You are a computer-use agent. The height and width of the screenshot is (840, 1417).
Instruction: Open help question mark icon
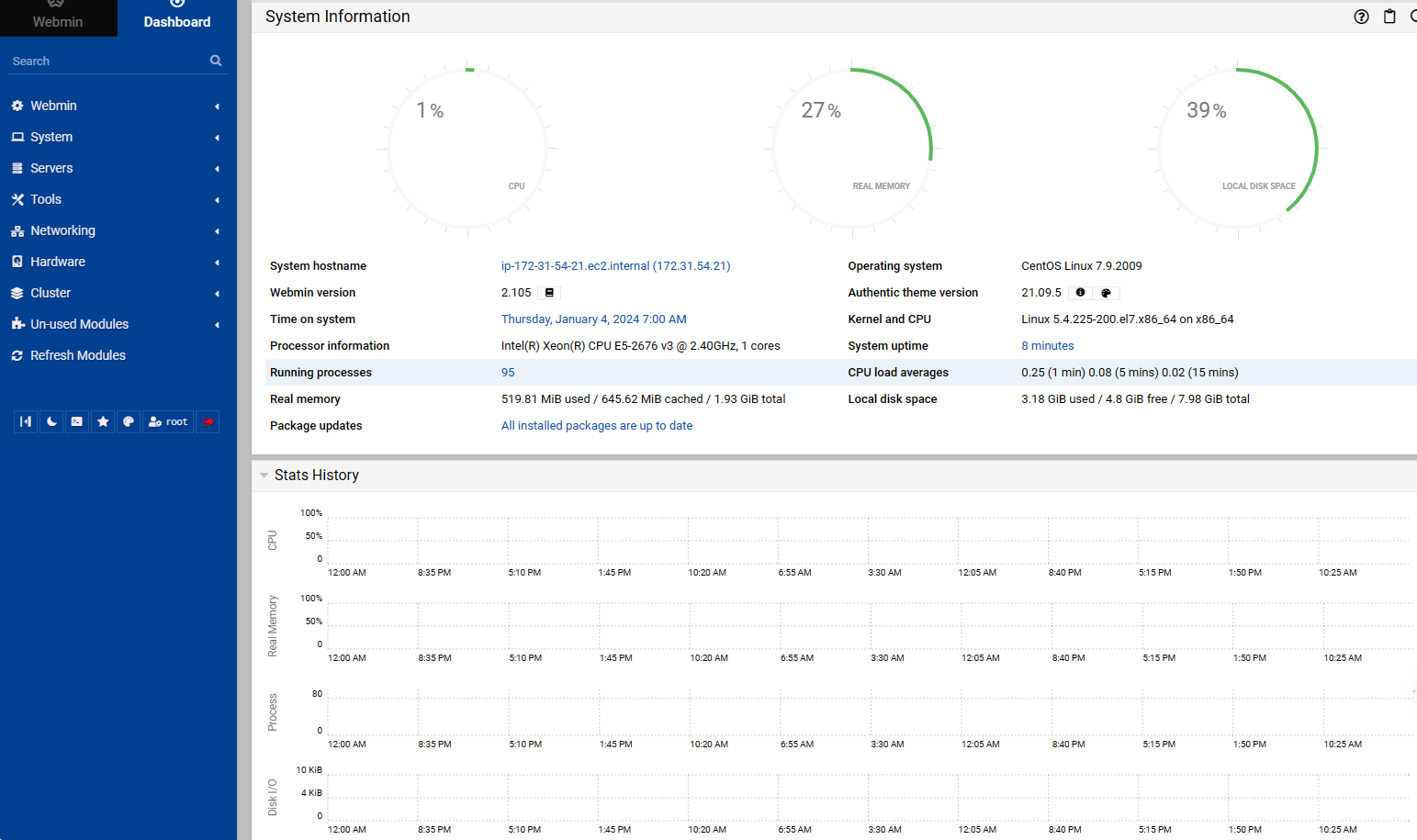click(x=1361, y=17)
